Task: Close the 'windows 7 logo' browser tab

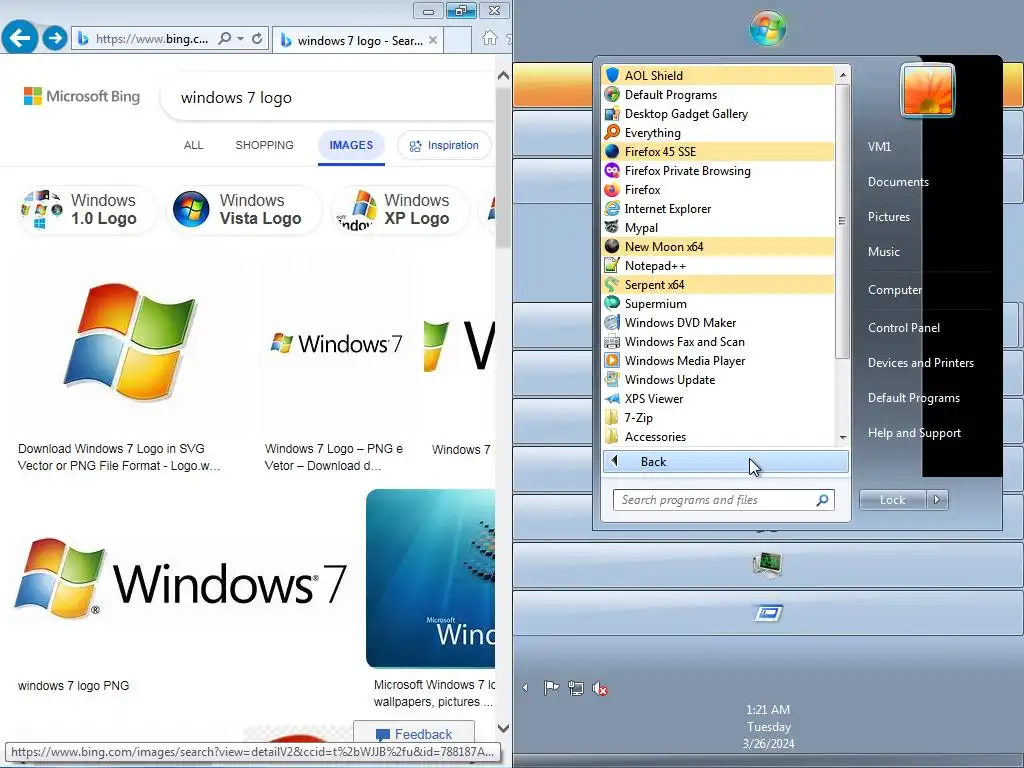Action: click(433, 40)
